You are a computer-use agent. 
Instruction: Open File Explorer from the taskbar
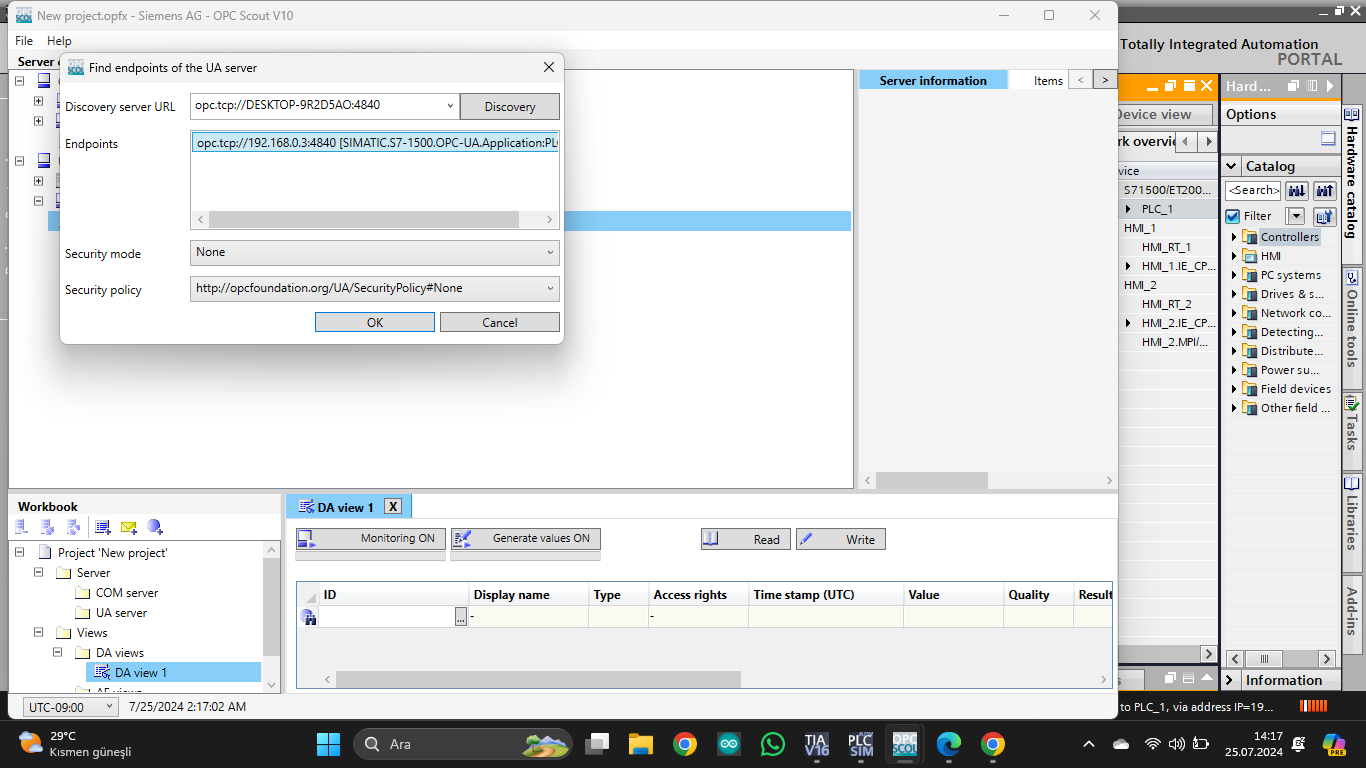click(x=641, y=744)
